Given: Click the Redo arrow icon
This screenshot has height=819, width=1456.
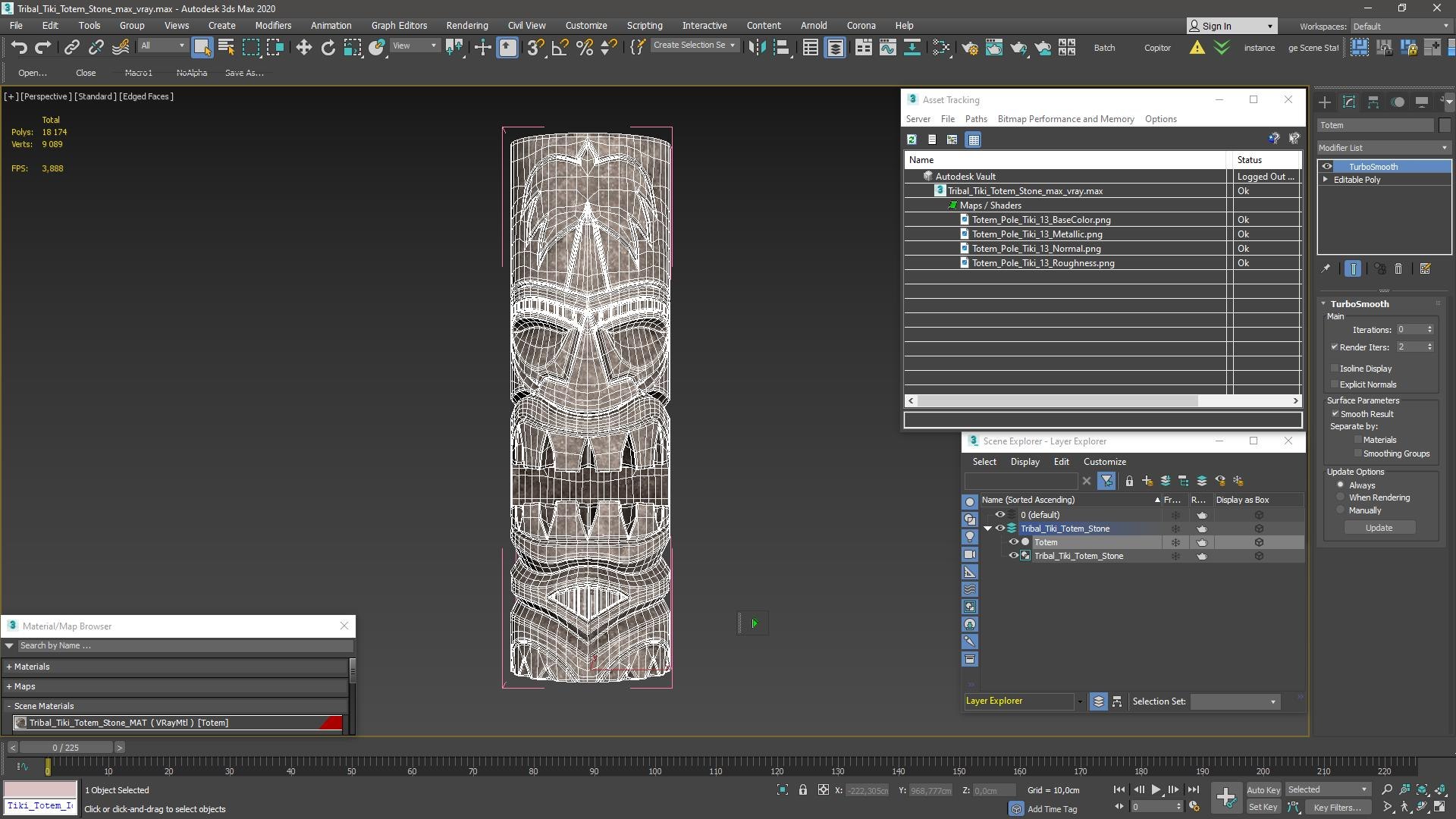Looking at the screenshot, I should tap(43, 47).
